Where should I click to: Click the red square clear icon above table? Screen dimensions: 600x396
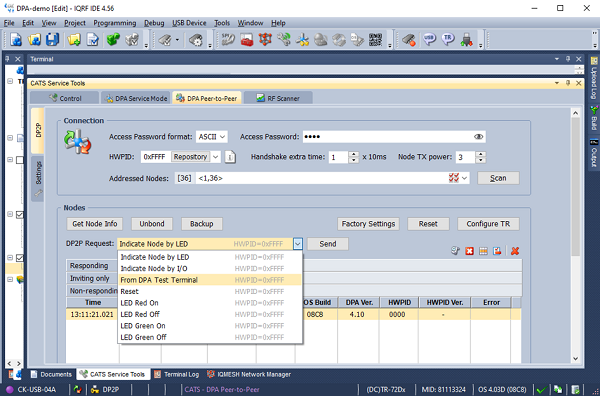pos(470,251)
